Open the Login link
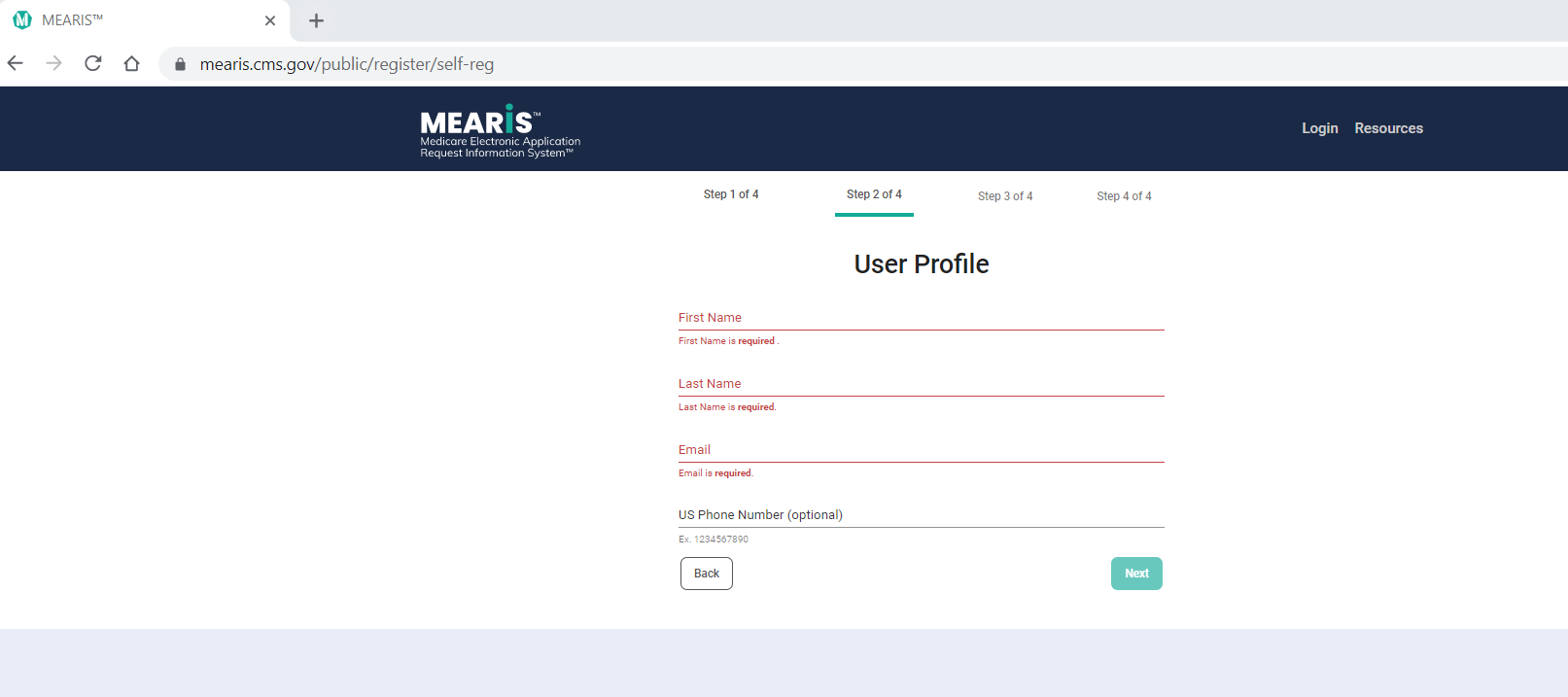 (x=1319, y=128)
